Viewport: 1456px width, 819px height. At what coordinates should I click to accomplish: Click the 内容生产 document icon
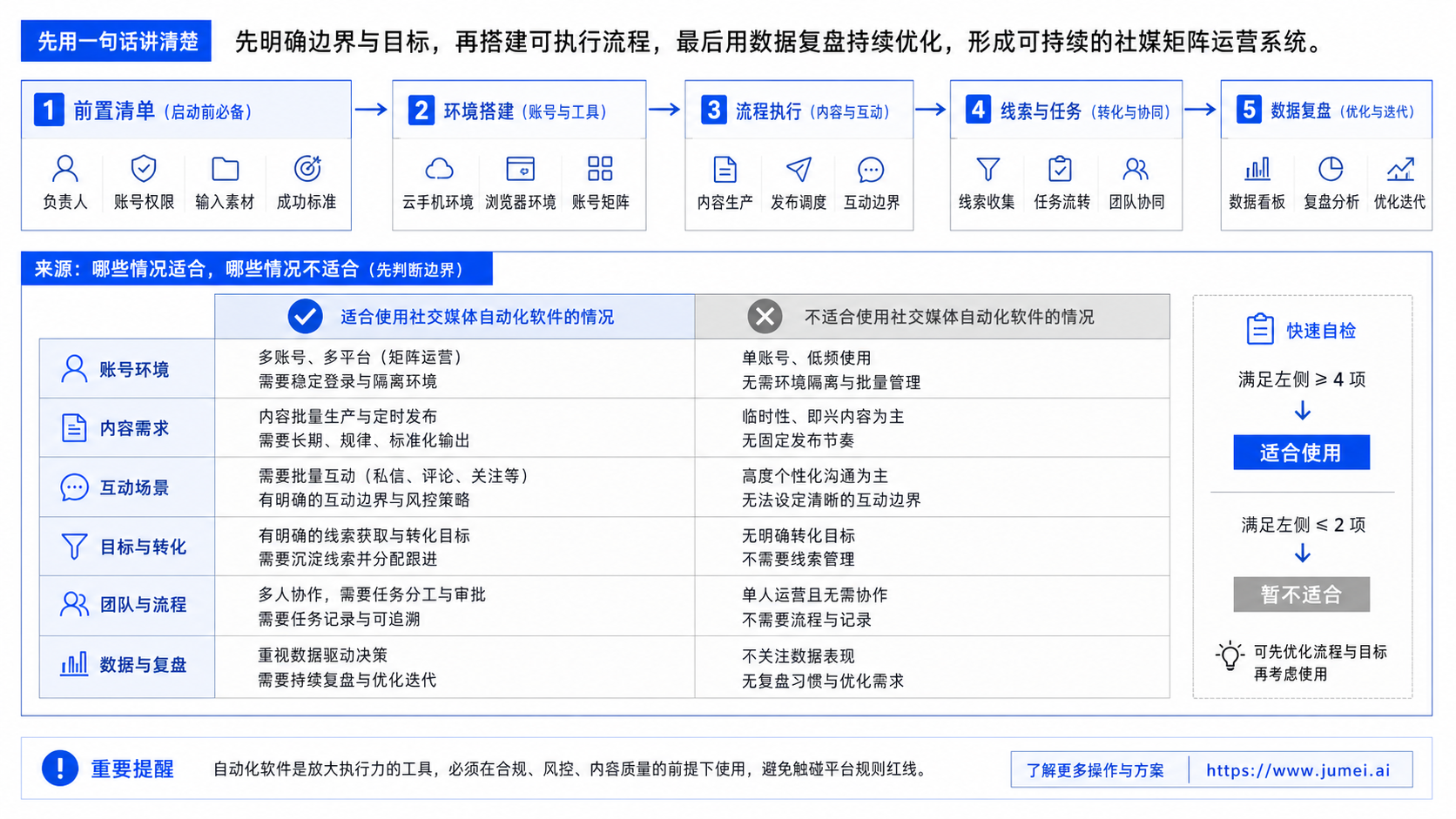click(x=725, y=169)
